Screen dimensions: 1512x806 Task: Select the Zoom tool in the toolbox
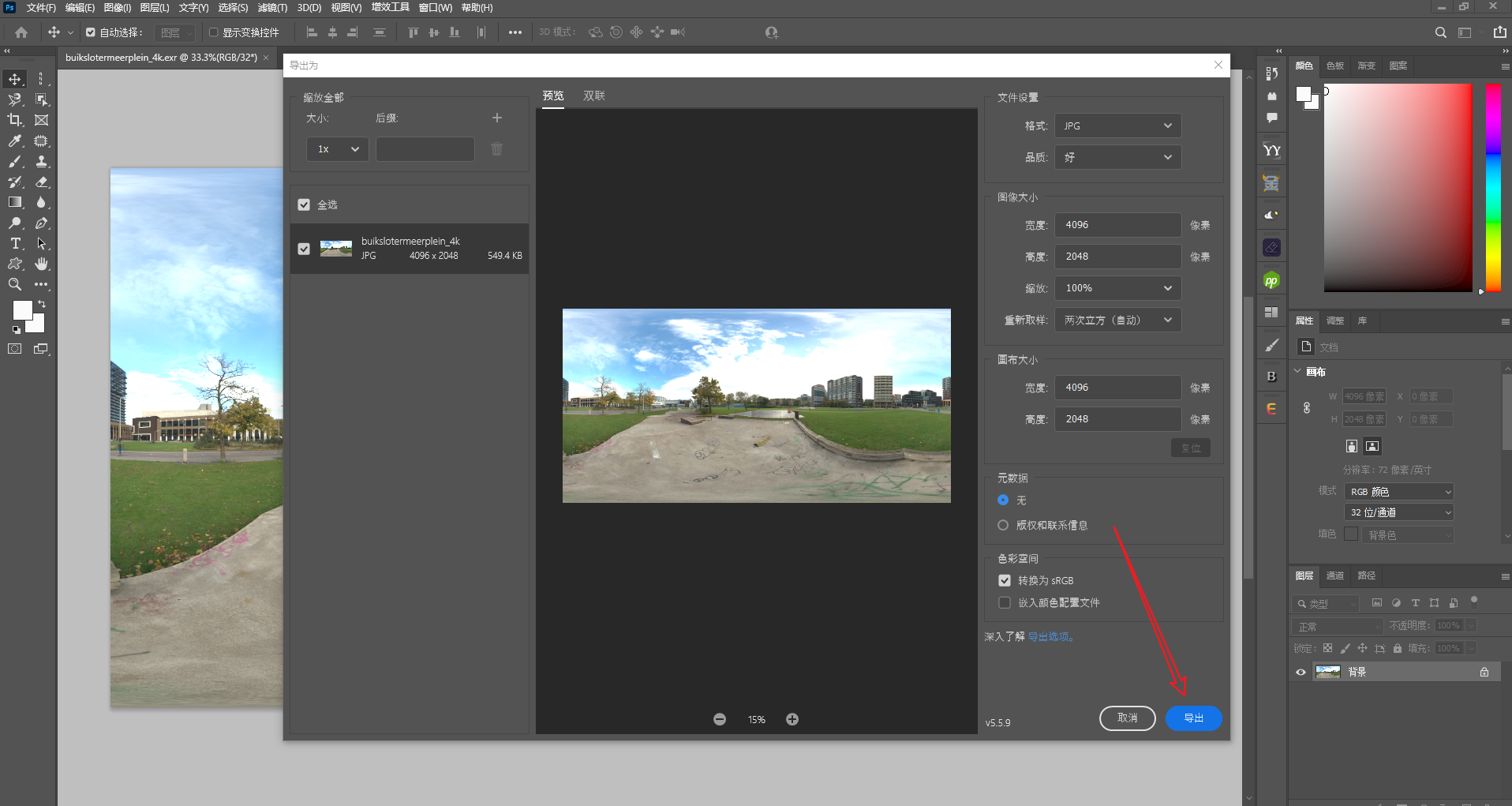15,284
